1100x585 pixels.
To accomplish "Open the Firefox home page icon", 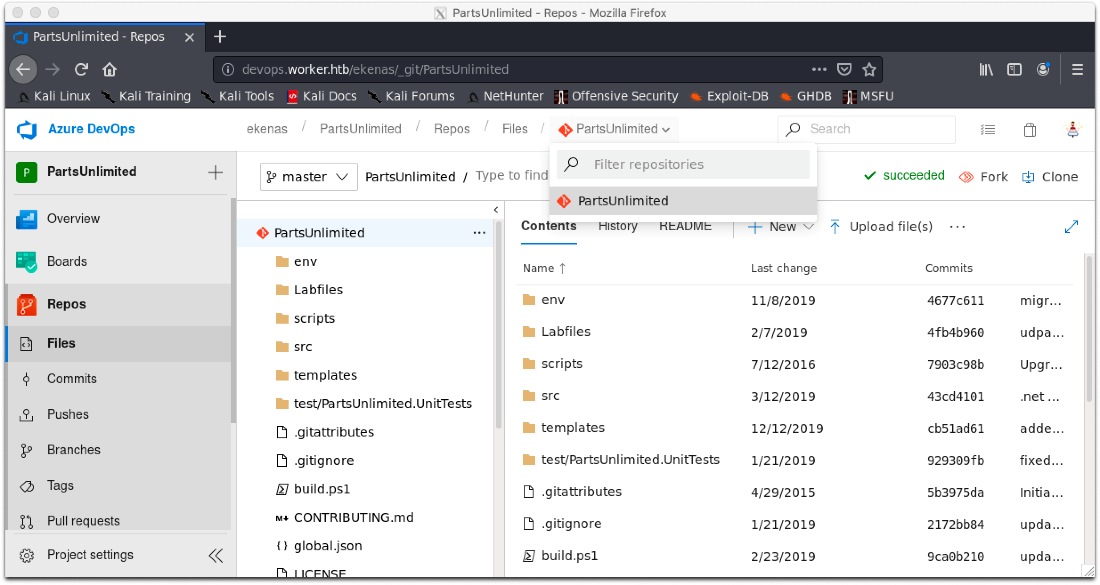I will (x=109, y=69).
